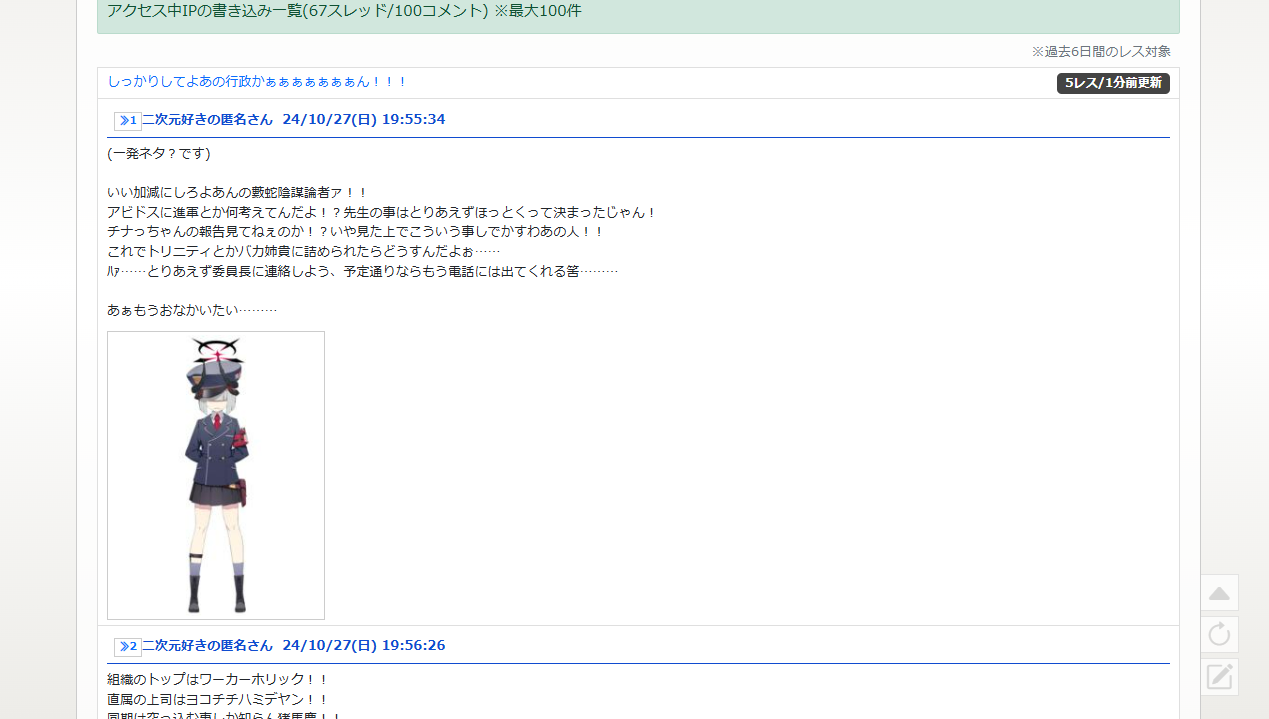The height and width of the screenshot is (719, 1269).
Task: Click the heading アクセス中IPの書き込み一覧
Action: click(x=344, y=11)
